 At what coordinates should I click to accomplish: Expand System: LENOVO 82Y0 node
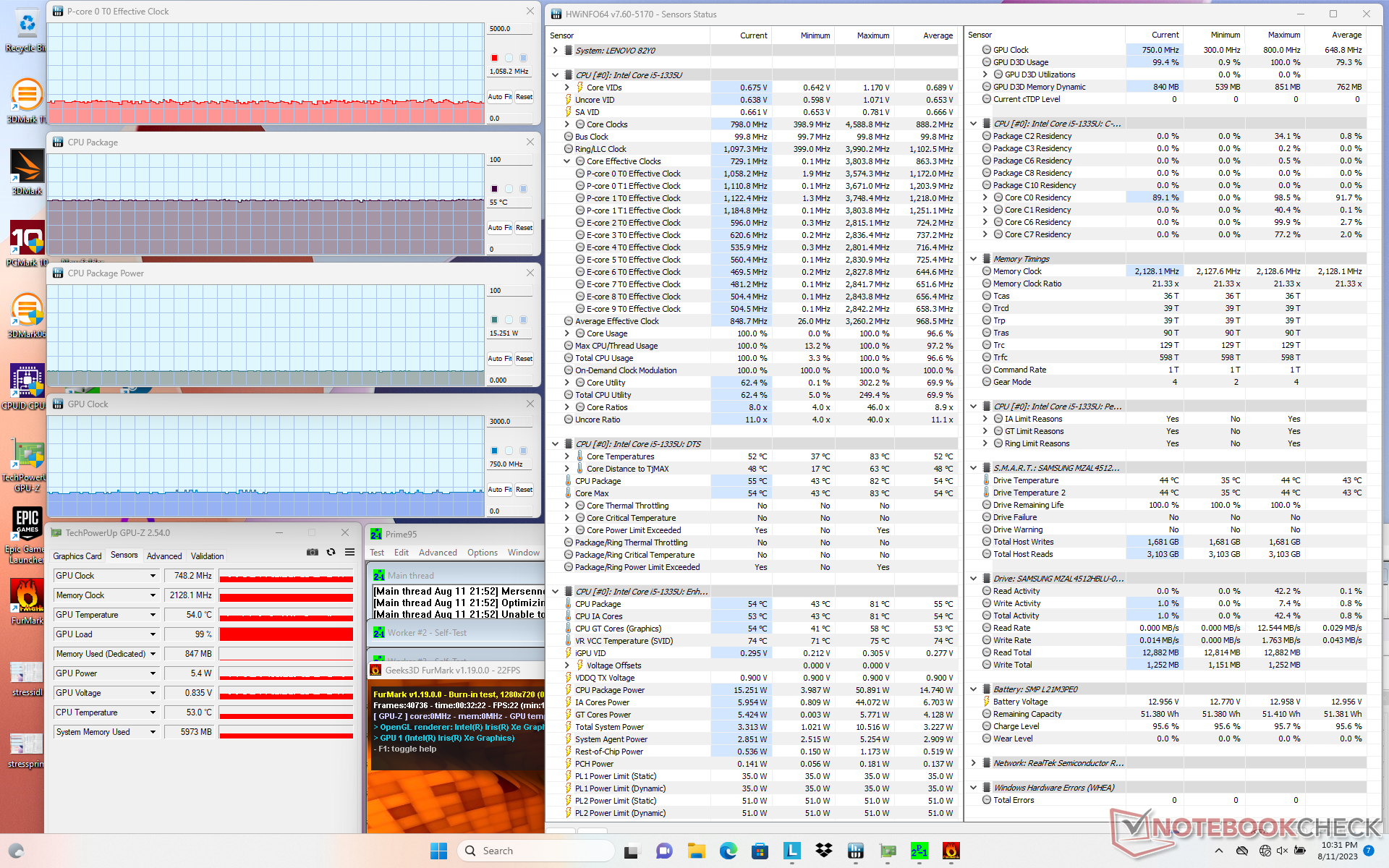point(555,51)
